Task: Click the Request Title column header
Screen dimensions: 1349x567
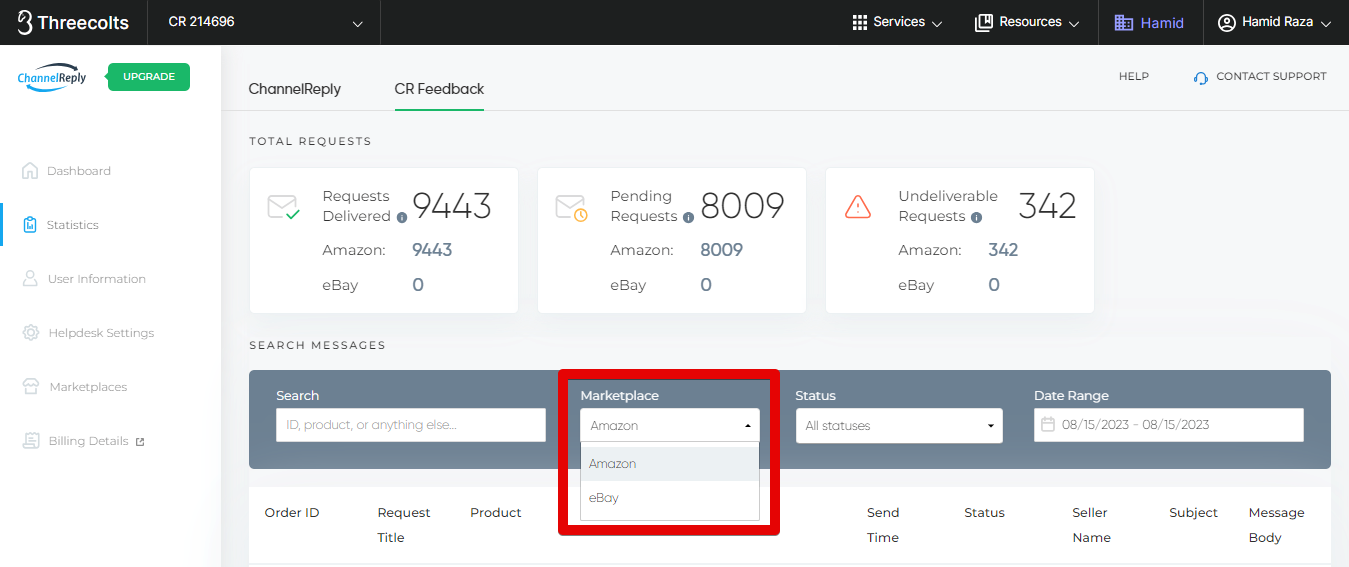Action: coord(404,525)
